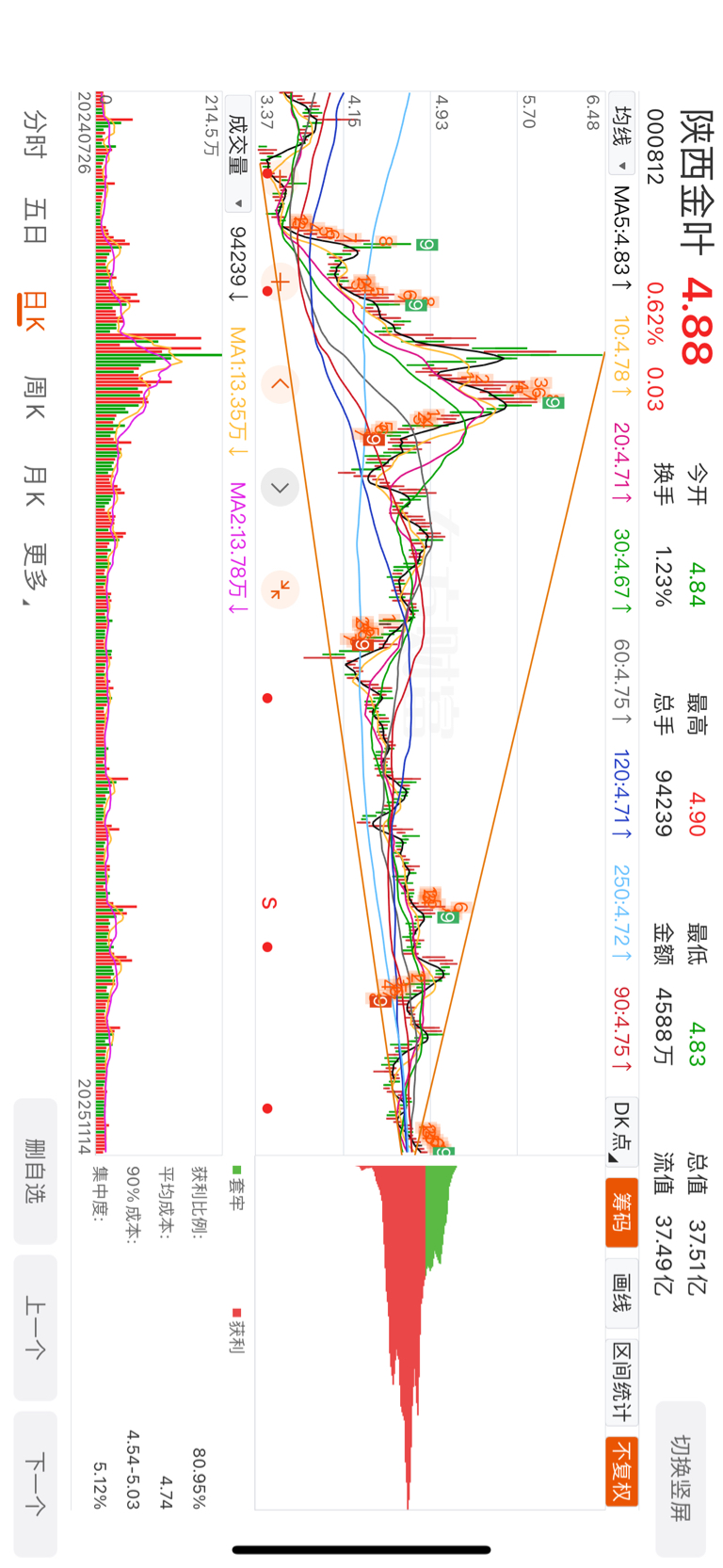Image resolution: width=723 pixels, height=1568 pixels.
Task: Tap the stock code 000812
Action: click(655, 146)
